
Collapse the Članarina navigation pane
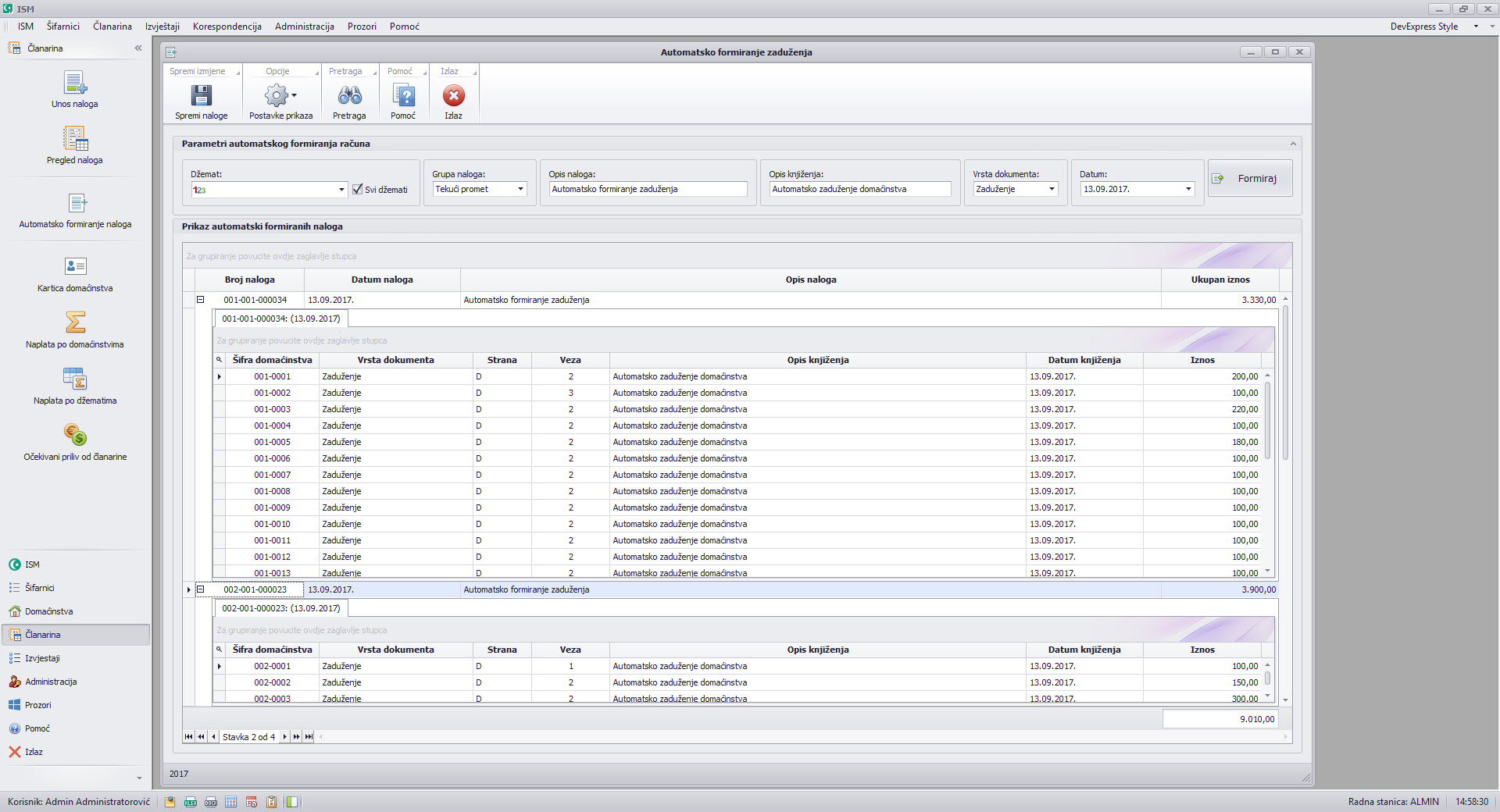(138, 48)
